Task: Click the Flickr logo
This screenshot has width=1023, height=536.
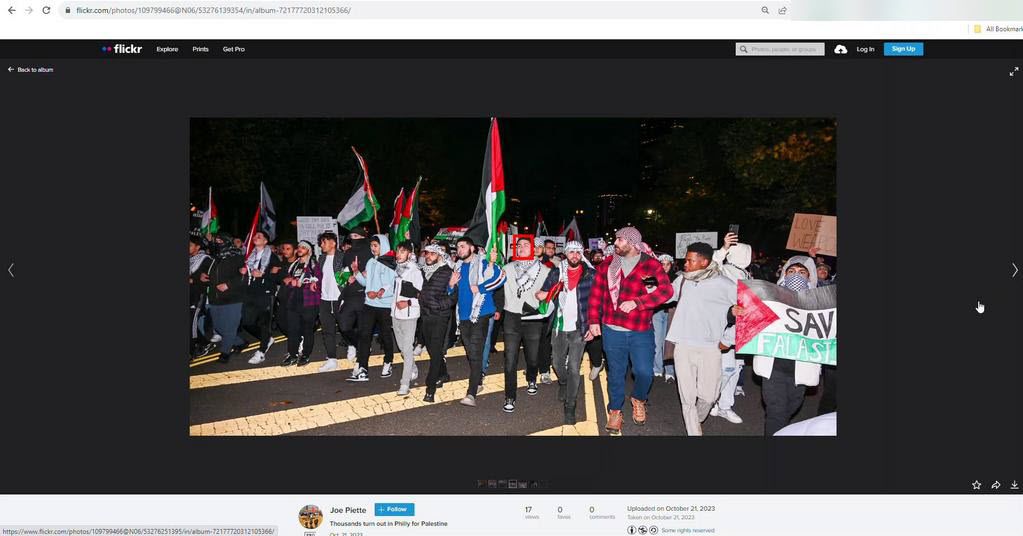Action: [x=122, y=49]
